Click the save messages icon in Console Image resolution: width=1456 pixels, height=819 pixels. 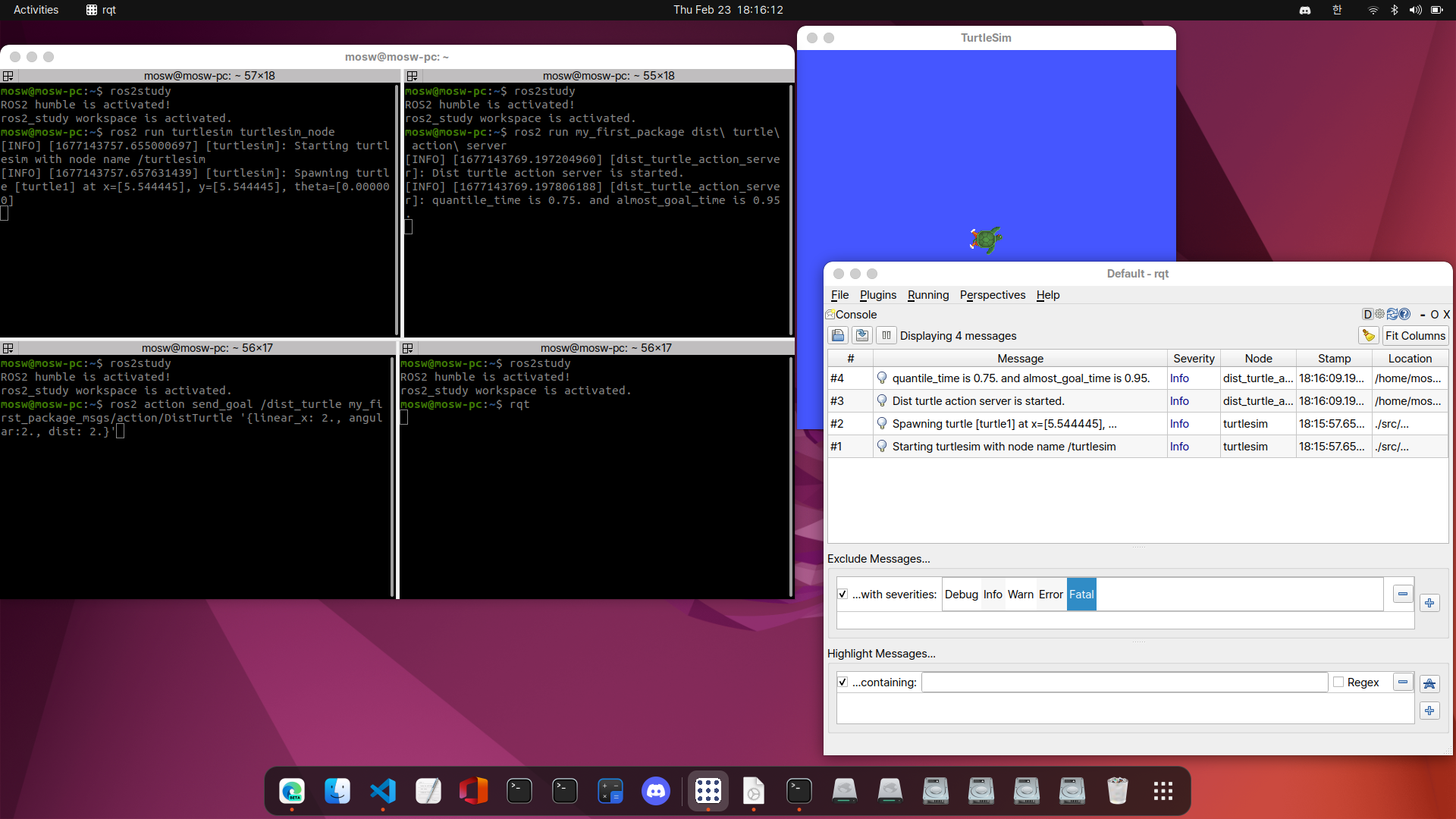pos(862,335)
